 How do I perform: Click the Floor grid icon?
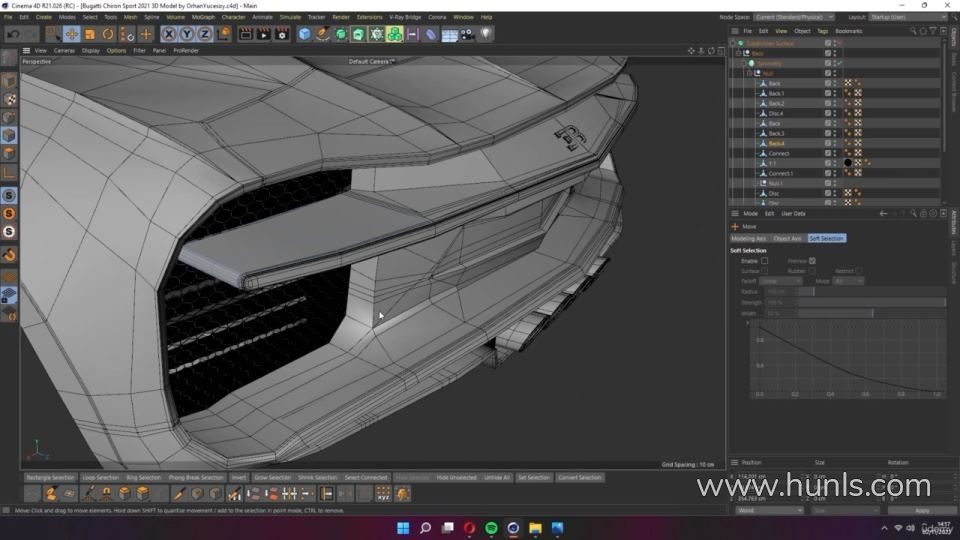[x=449, y=34]
